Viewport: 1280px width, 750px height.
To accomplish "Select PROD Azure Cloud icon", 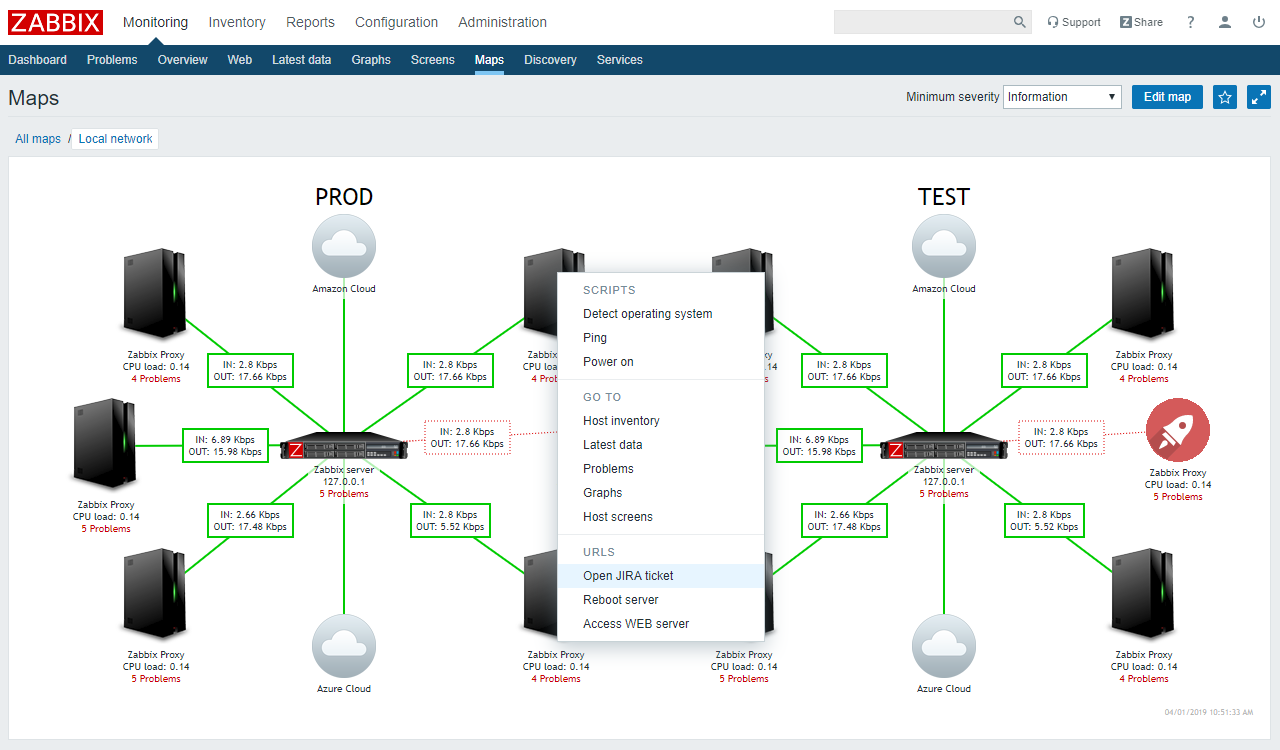I will (344, 646).
